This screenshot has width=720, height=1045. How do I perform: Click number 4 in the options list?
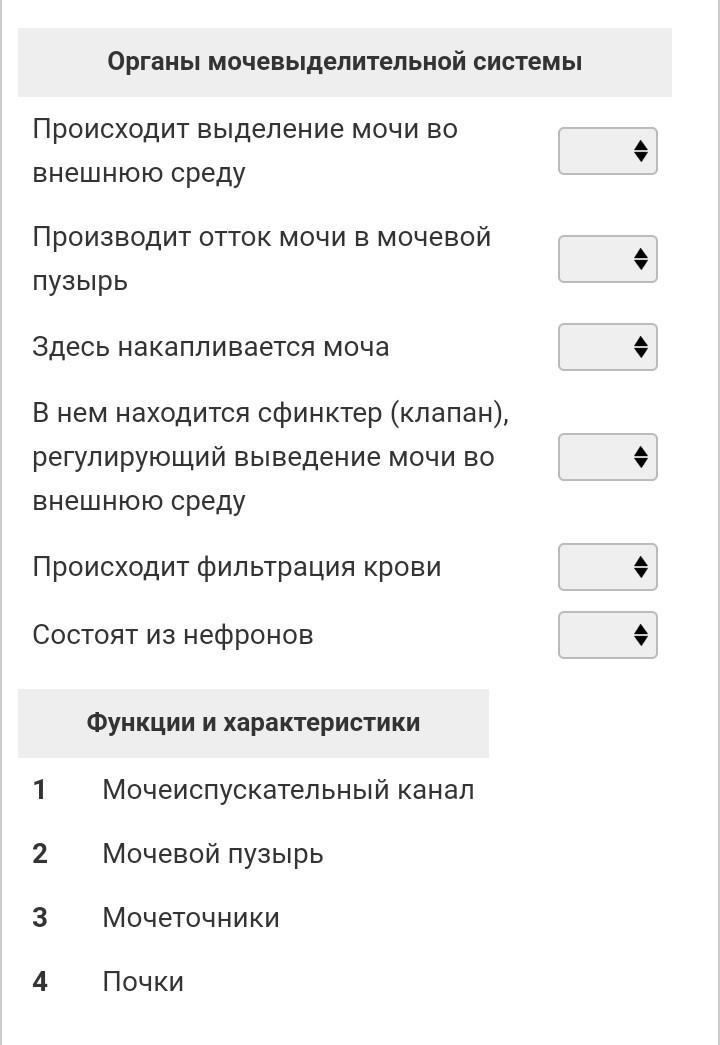(39, 982)
